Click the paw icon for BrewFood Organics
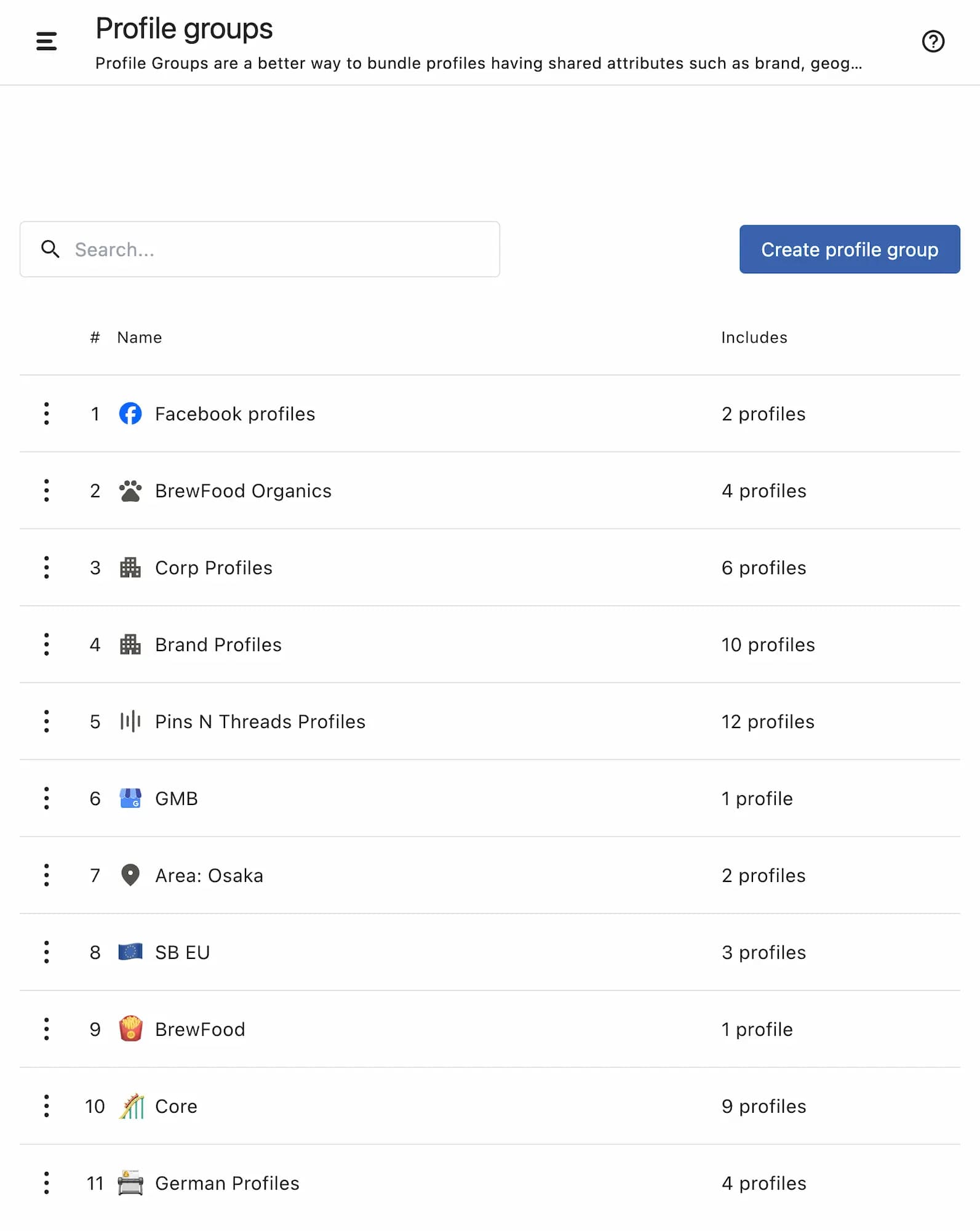 click(x=130, y=491)
